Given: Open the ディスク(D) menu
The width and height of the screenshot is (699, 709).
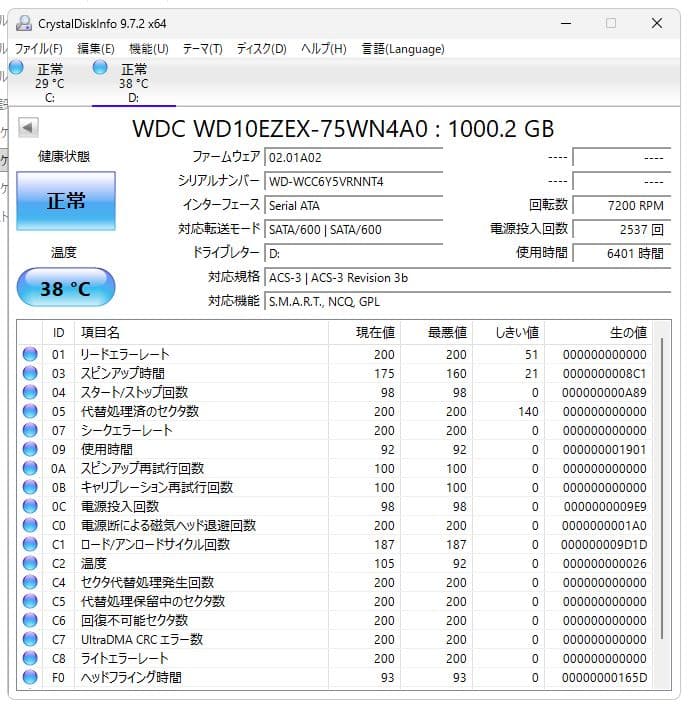Looking at the screenshot, I should [261, 49].
